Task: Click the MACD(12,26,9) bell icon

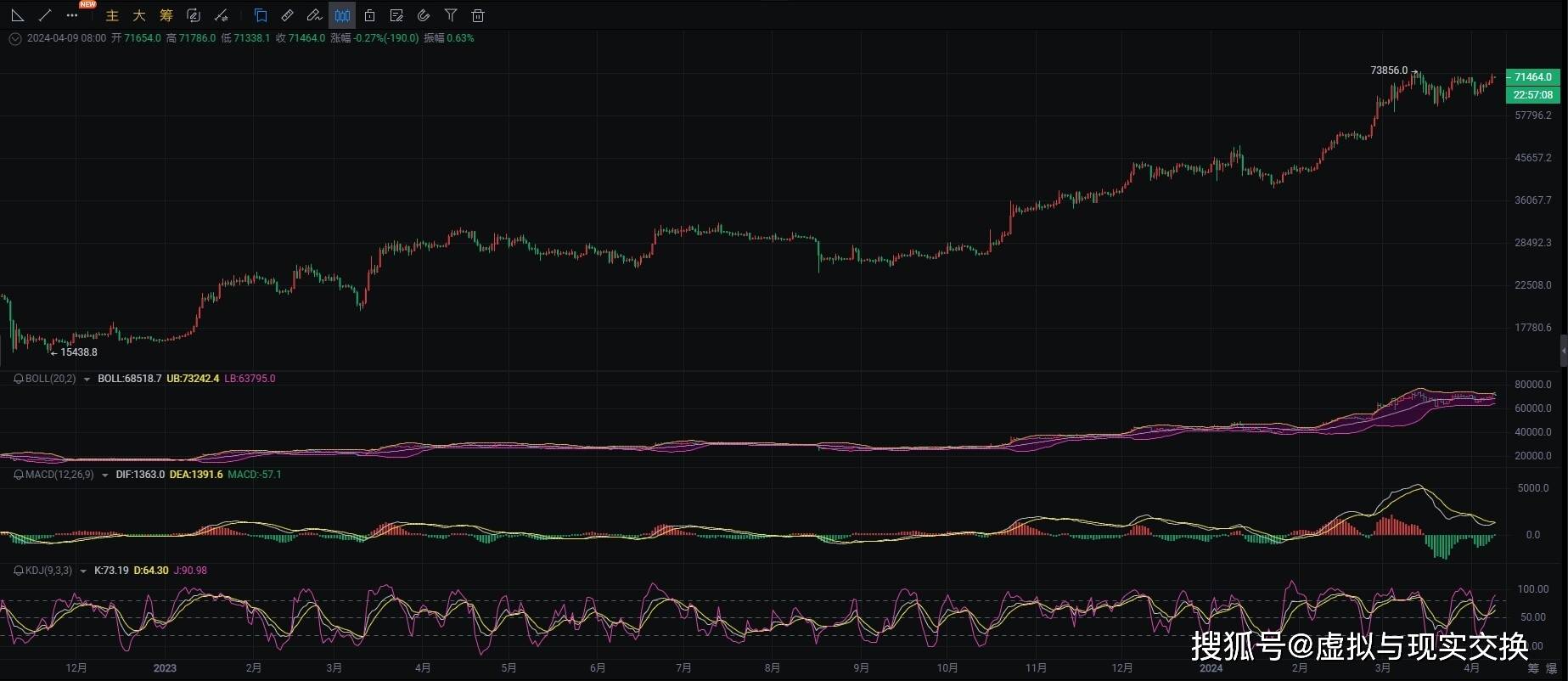Action: pyautogui.click(x=18, y=475)
